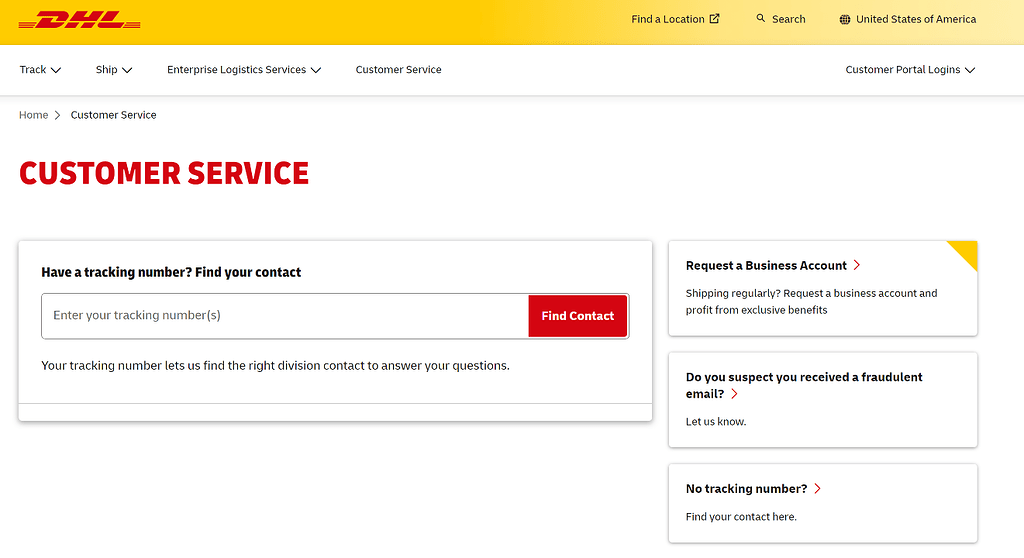Click the red arrow next to Request a Business Account
This screenshot has width=1024, height=558.
coord(857,266)
